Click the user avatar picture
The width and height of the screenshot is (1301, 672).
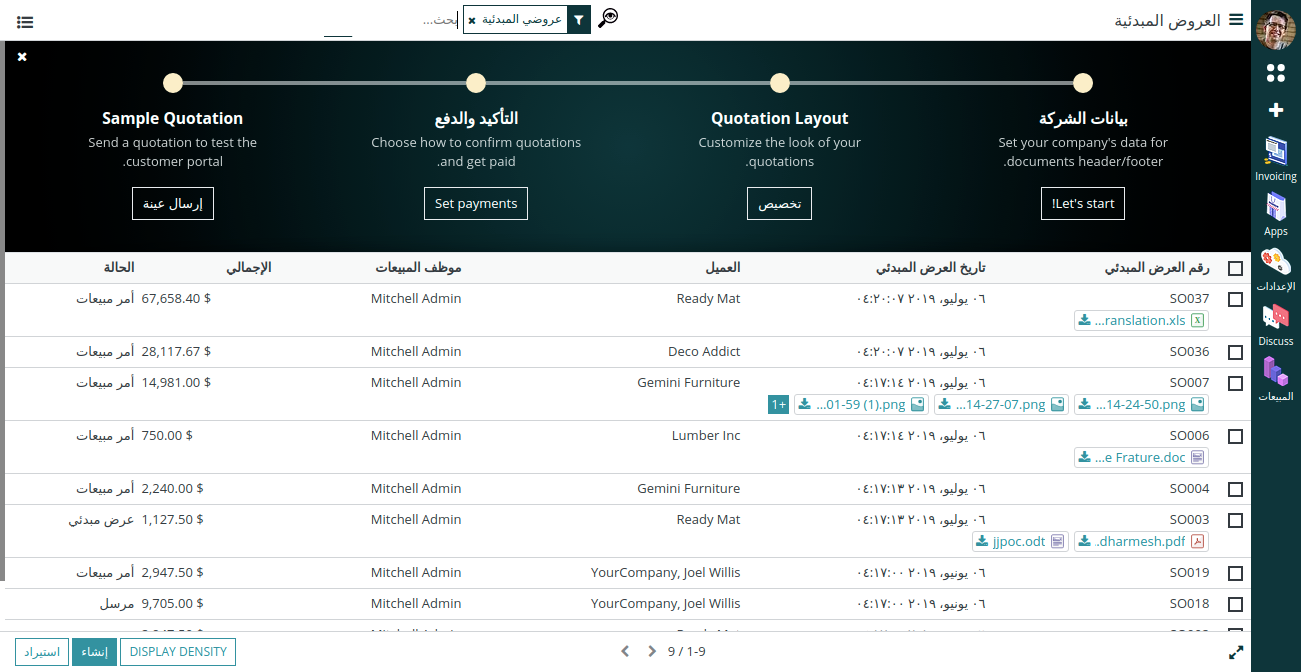pos(1275,30)
